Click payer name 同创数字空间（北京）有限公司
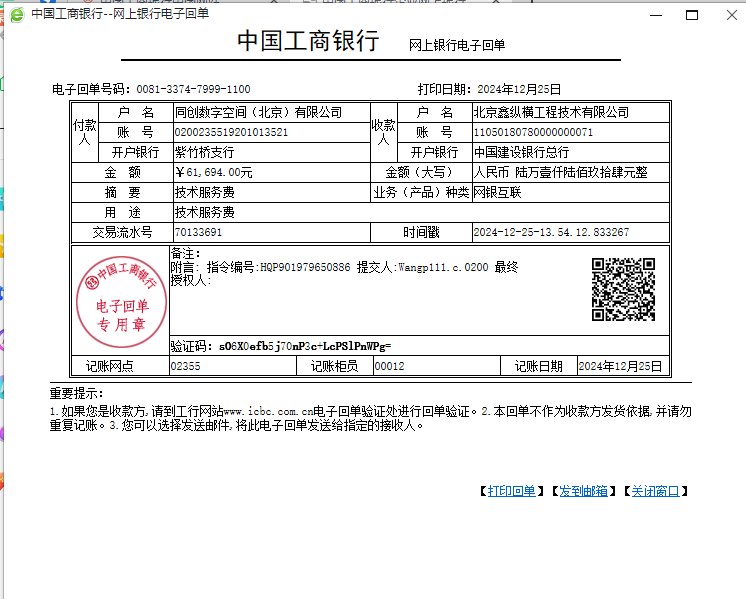 pyautogui.click(x=258, y=112)
